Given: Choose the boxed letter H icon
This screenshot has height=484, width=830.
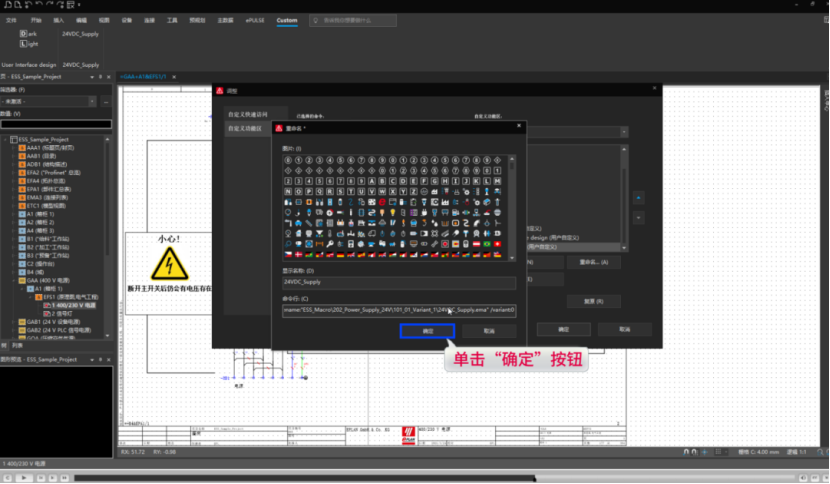Looking at the screenshot, I should point(445,181).
